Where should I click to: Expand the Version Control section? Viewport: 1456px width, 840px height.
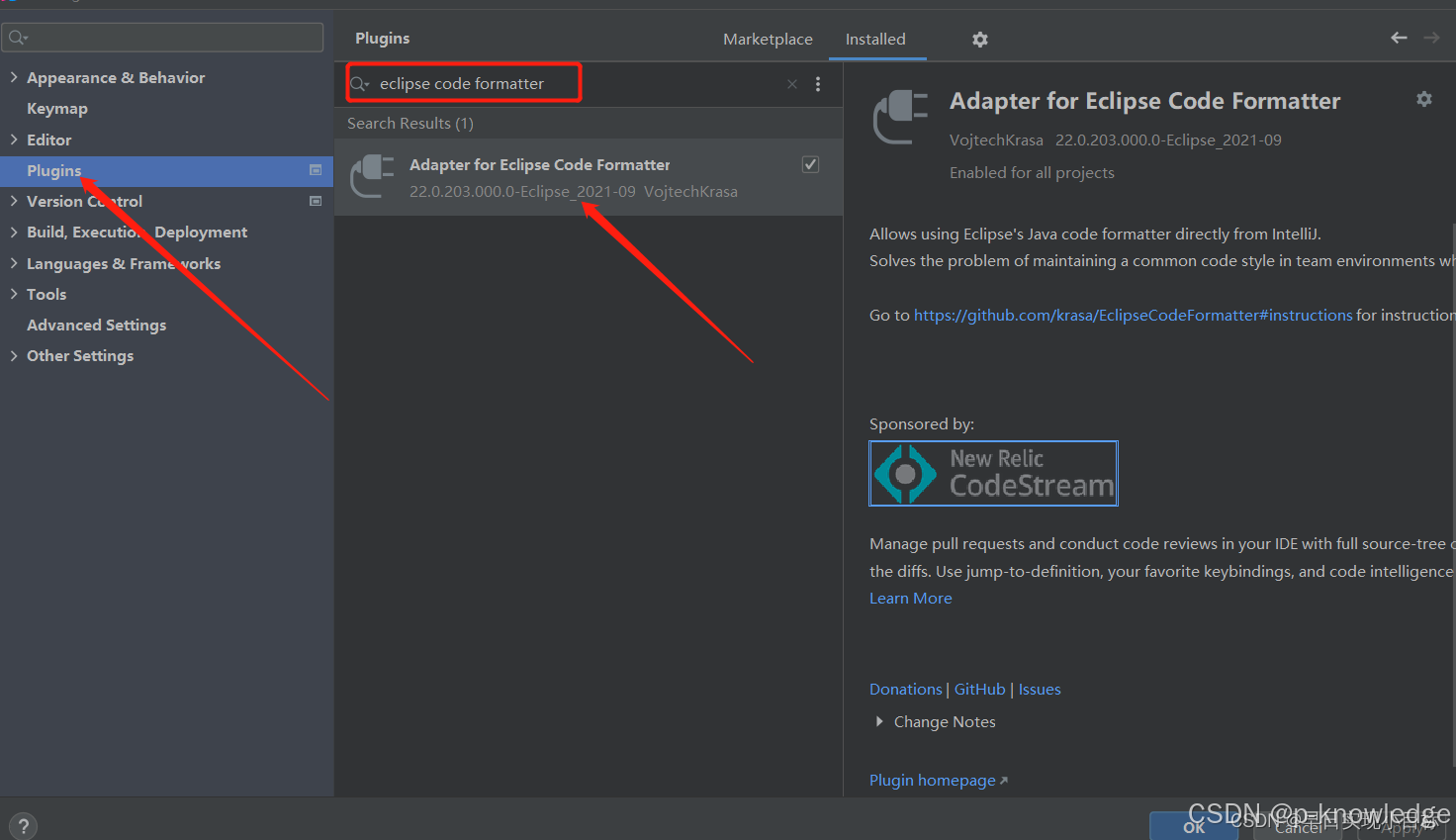(x=14, y=201)
